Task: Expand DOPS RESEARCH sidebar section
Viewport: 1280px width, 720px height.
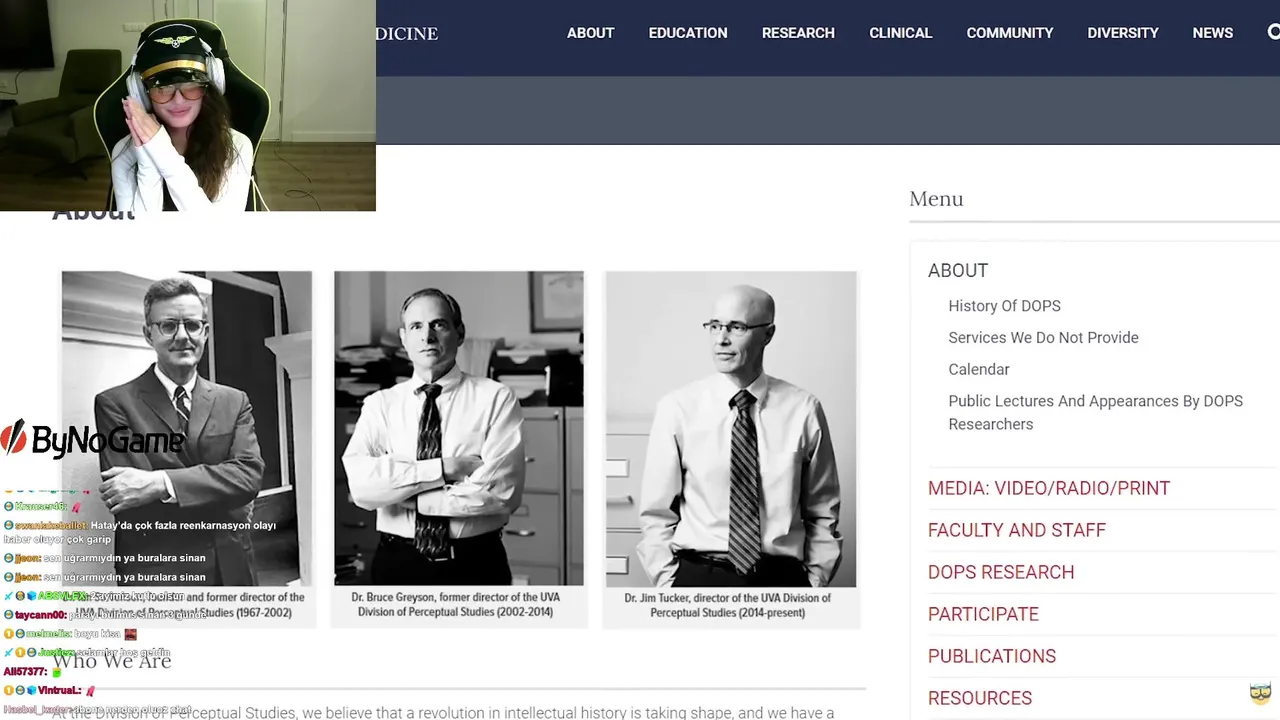Action: (1001, 572)
